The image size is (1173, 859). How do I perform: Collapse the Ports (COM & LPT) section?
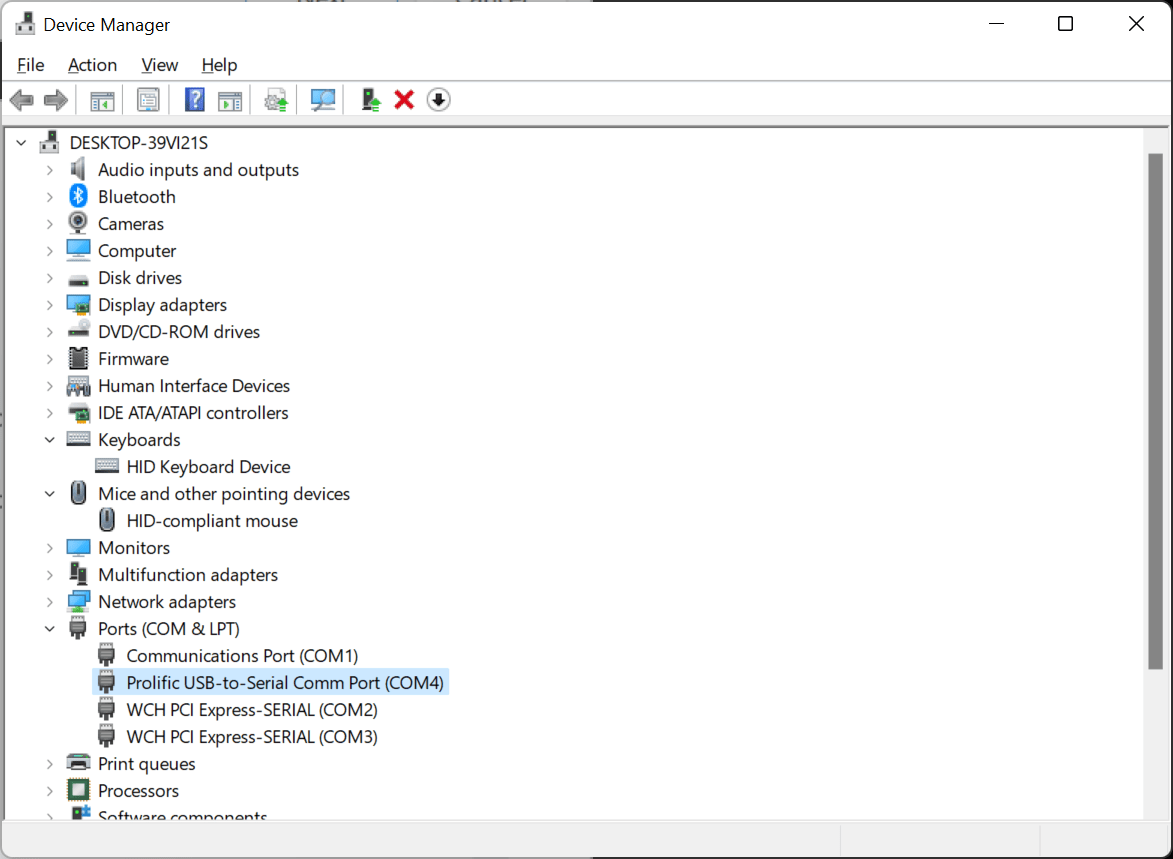(49, 628)
